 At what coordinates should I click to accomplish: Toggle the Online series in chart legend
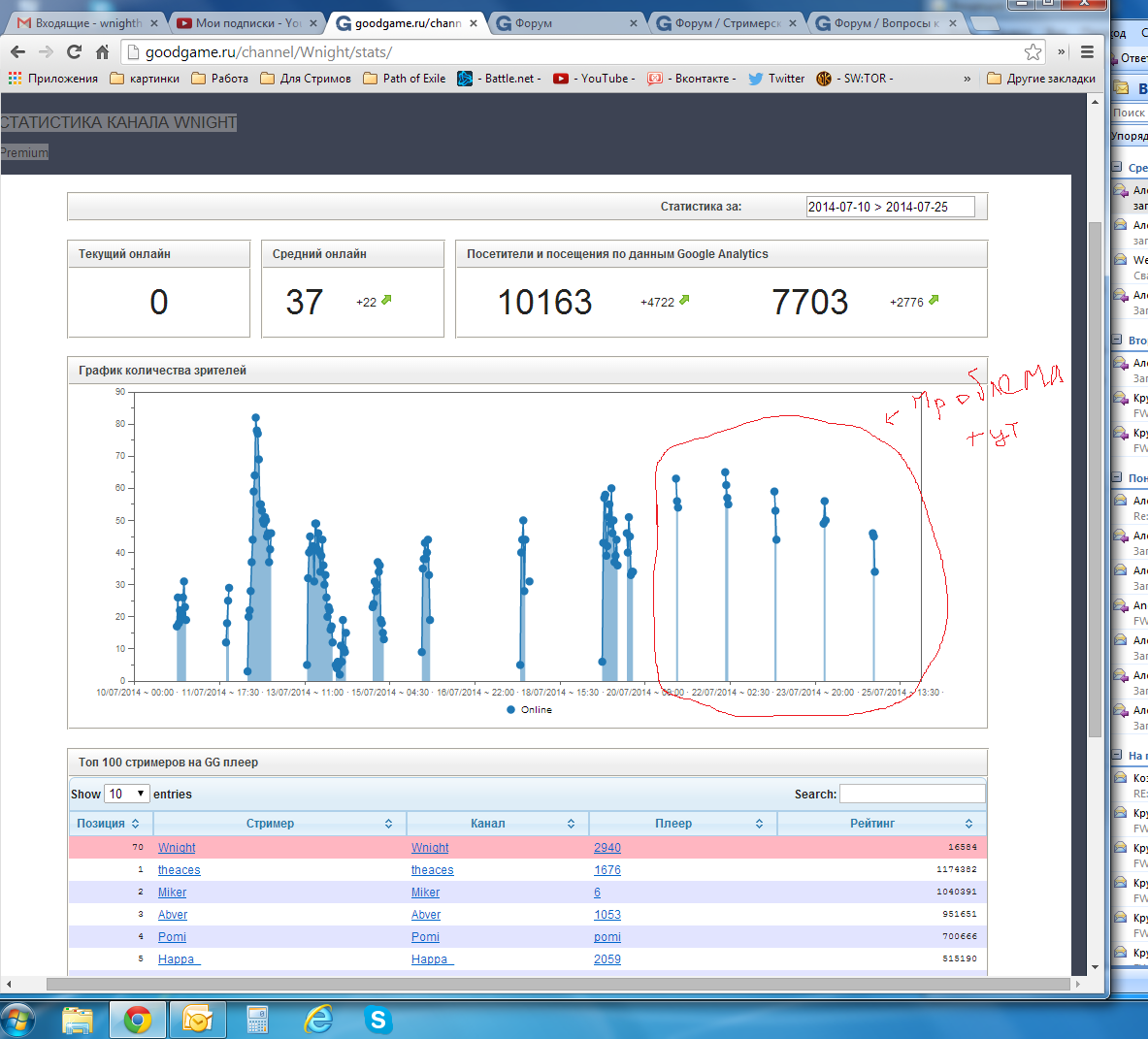coord(529,710)
